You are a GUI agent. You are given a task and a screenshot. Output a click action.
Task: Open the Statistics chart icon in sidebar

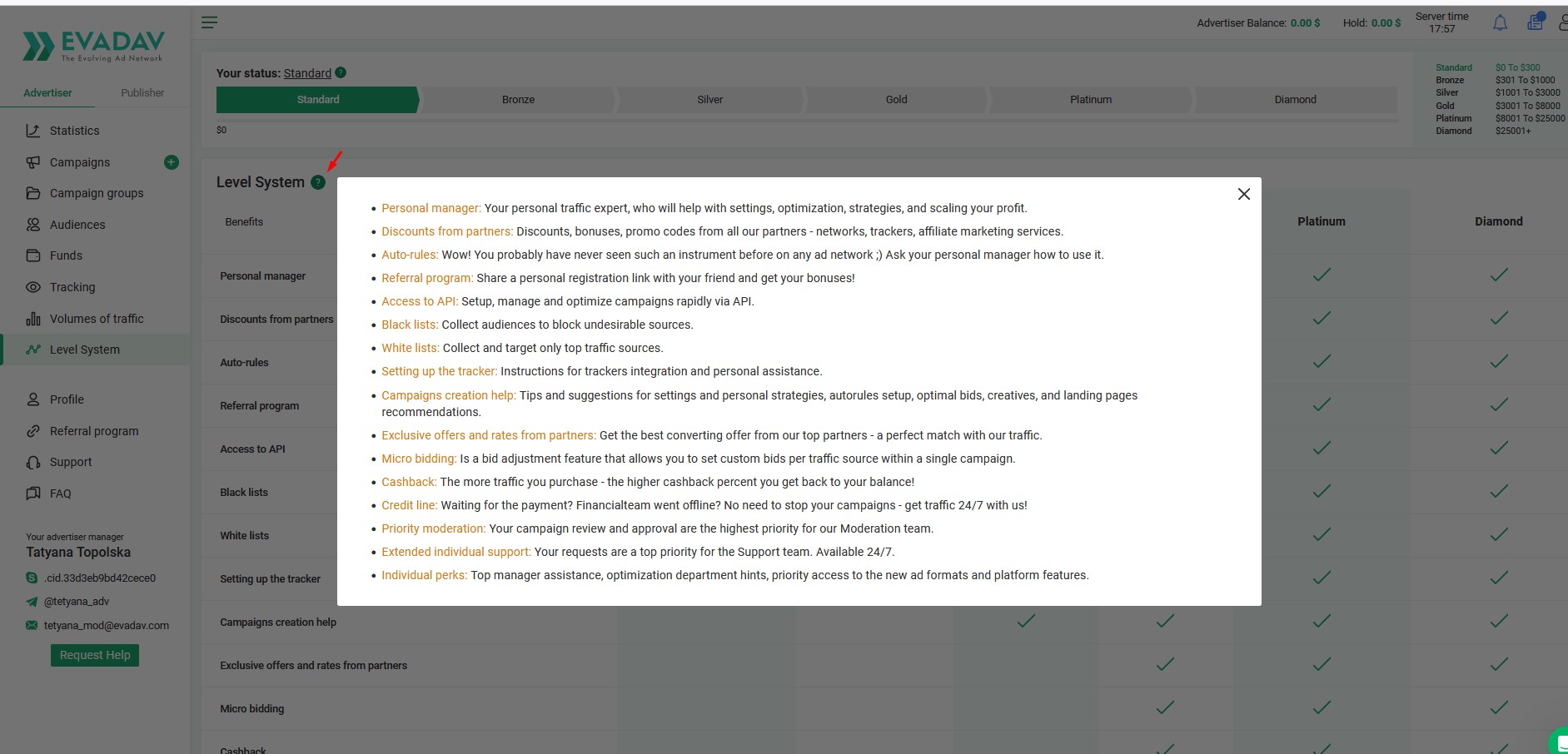point(33,131)
